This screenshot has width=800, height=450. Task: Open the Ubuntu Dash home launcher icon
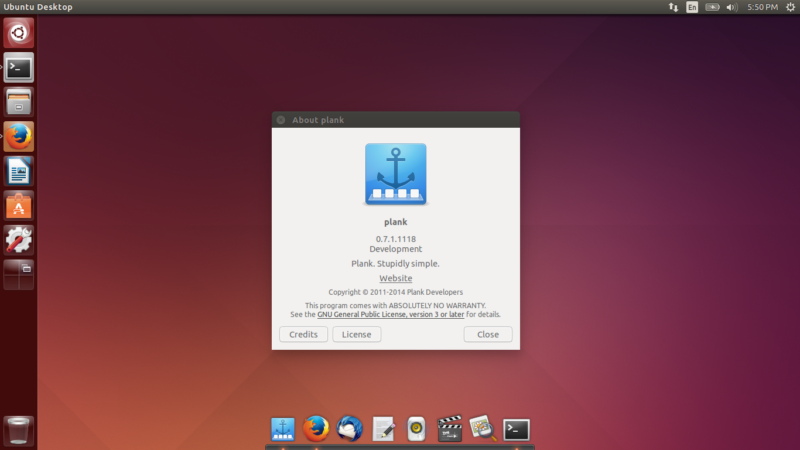[x=18, y=33]
